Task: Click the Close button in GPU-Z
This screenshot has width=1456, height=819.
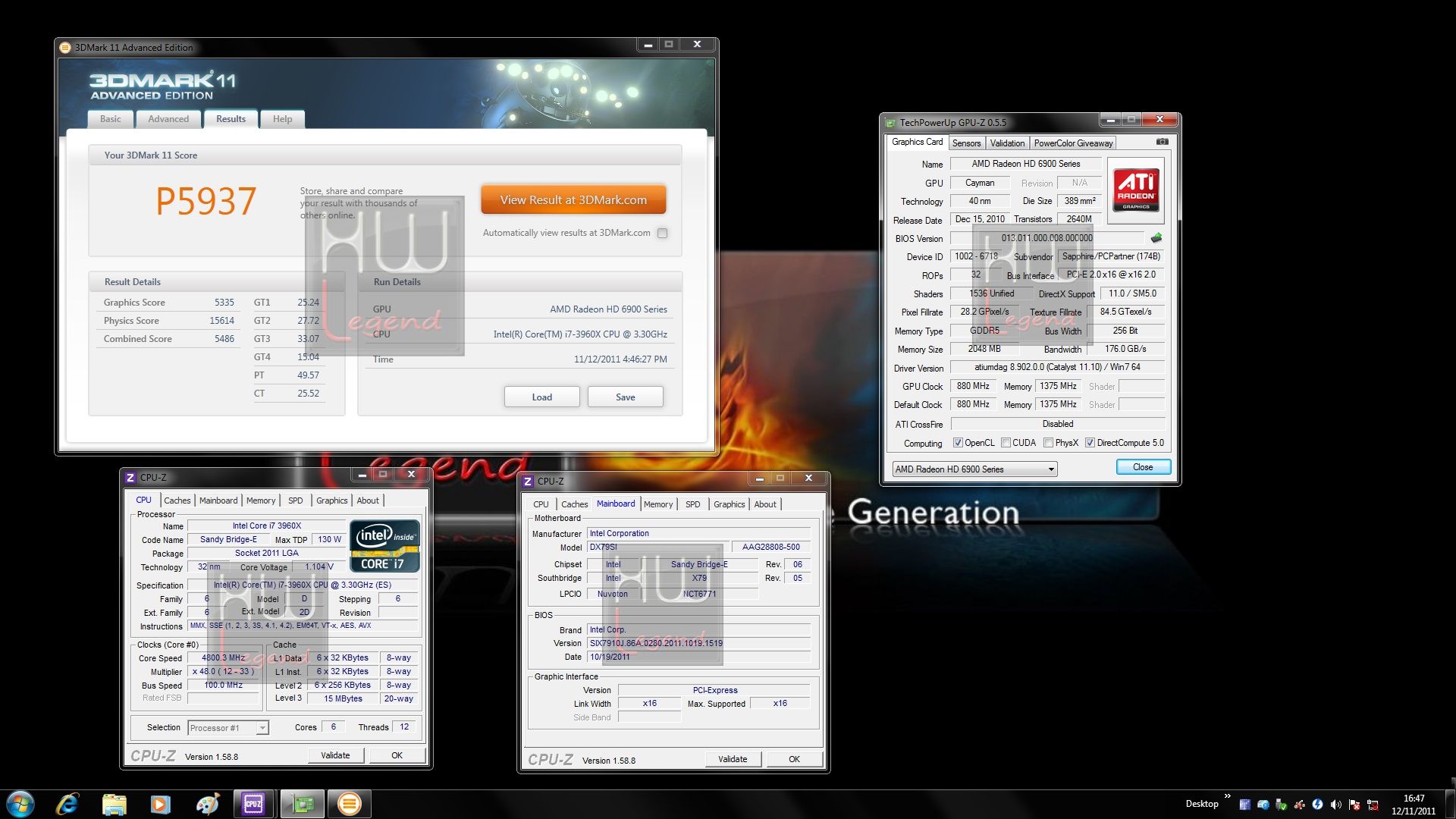Action: click(1143, 467)
